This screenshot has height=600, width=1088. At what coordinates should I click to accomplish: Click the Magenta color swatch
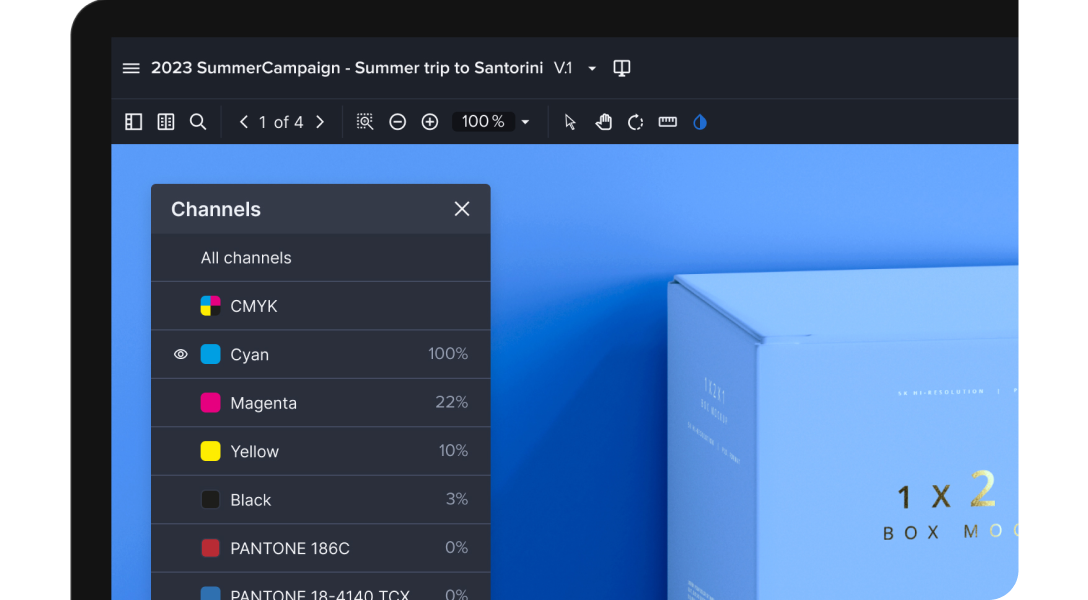(x=210, y=403)
